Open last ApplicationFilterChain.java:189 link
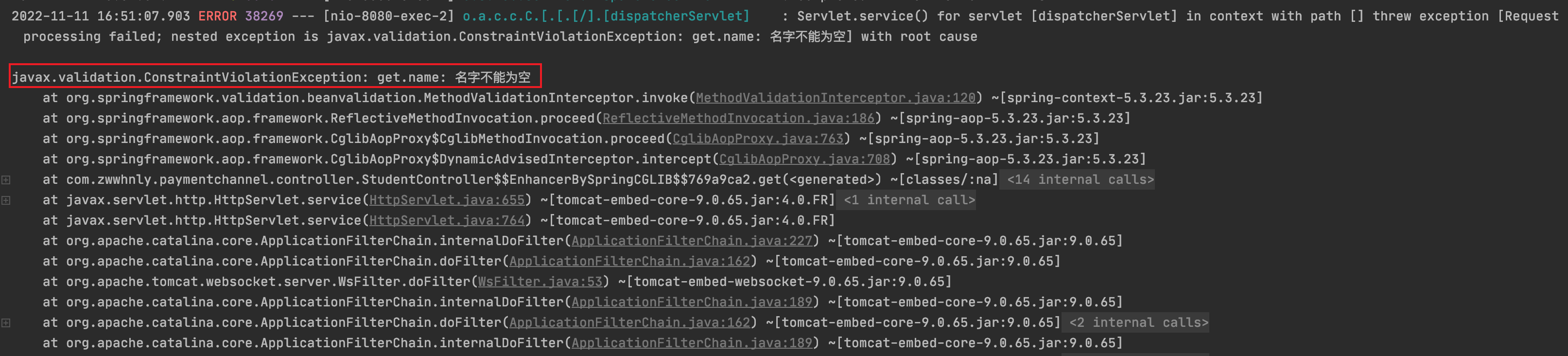 [692, 343]
